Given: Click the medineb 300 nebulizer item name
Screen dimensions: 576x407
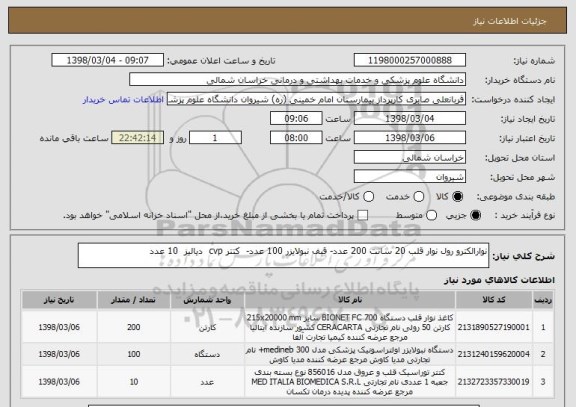Looking at the screenshot, I should 350,354.
